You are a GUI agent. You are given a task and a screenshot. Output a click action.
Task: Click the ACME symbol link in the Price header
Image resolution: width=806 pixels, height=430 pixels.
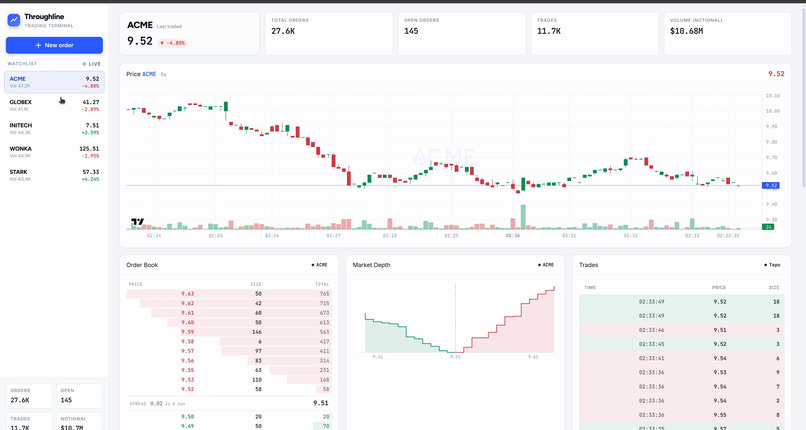pyautogui.click(x=149, y=74)
